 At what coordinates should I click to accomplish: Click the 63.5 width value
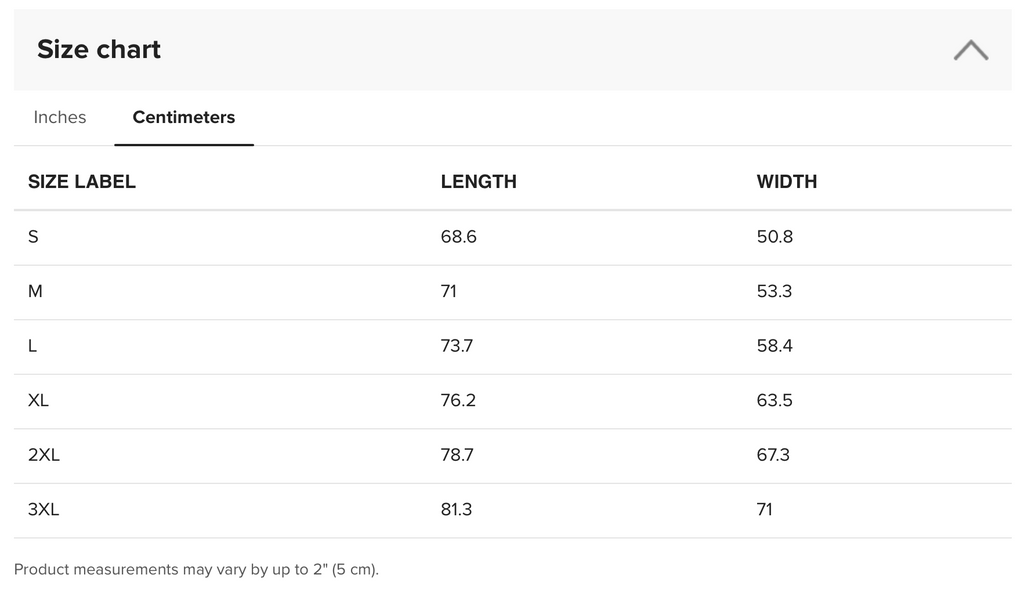(x=775, y=400)
